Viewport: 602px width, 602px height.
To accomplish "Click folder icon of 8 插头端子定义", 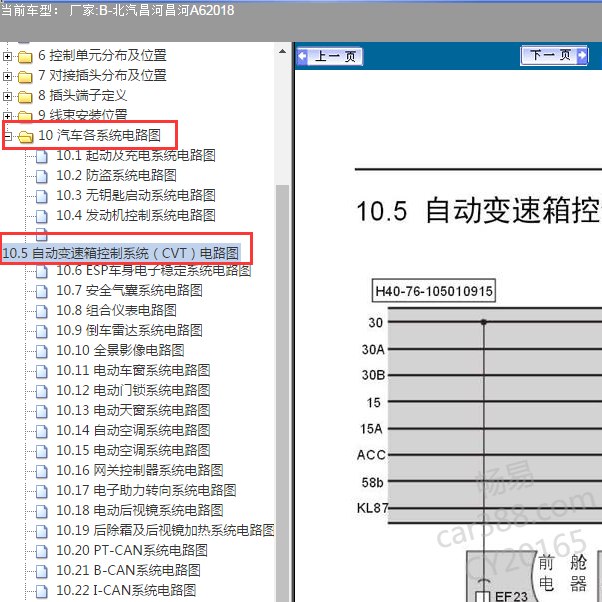I will (25, 97).
